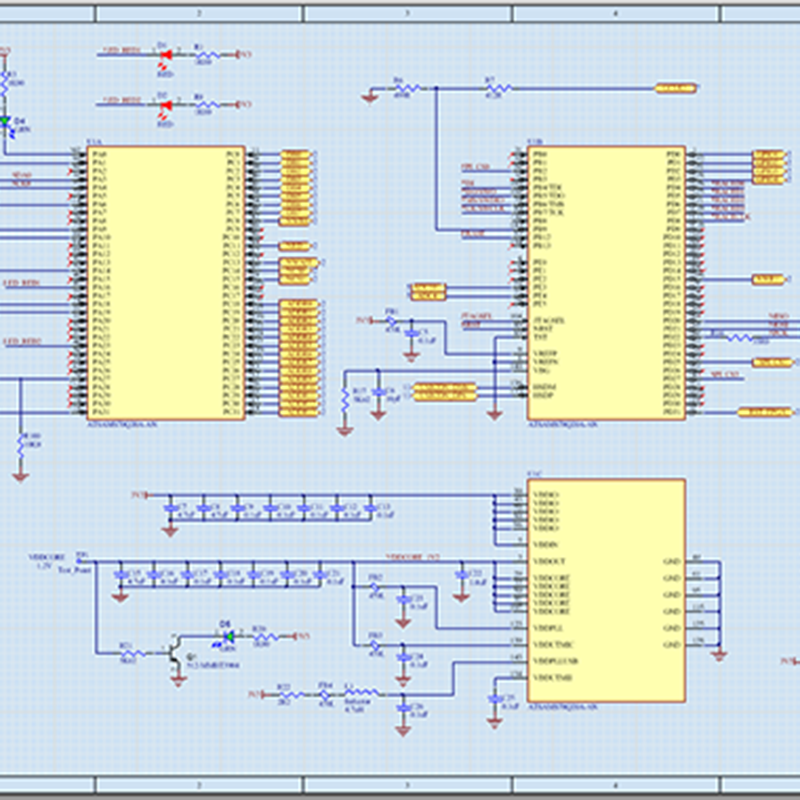Select the red LED D2 symbol
This screenshot has height=800, width=800.
point(164,103)
